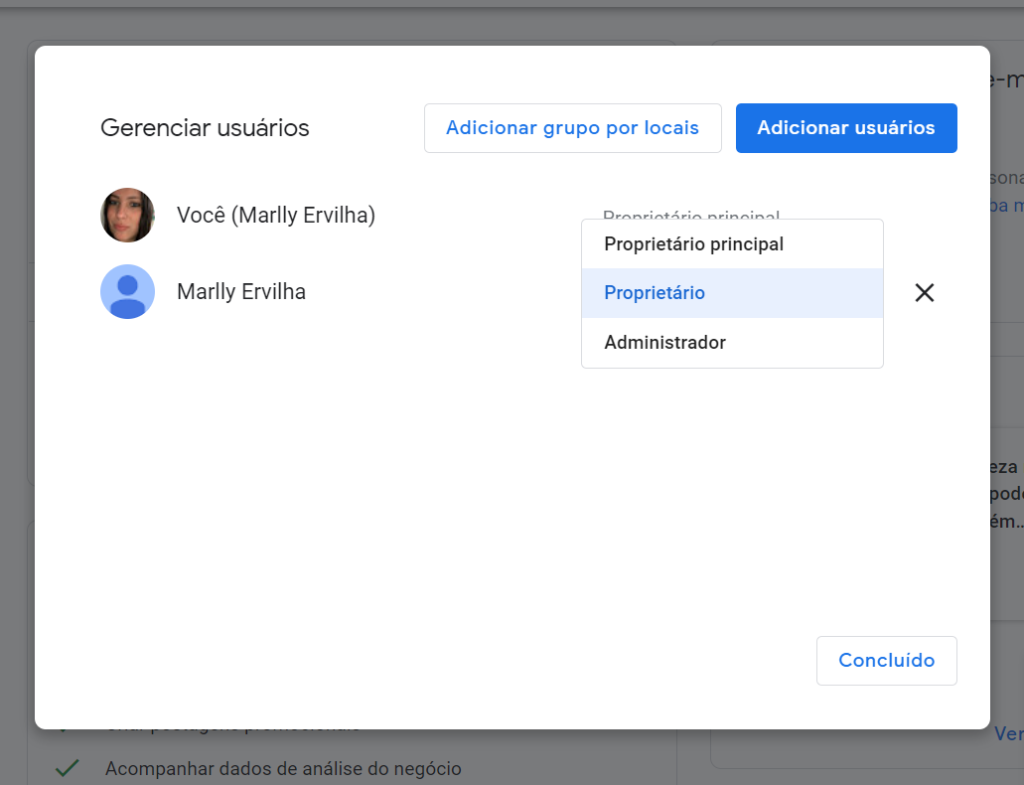This screenshot has width=1024, height=785.
Task: Select Proprietário principal from the role list
Action: 692,243
